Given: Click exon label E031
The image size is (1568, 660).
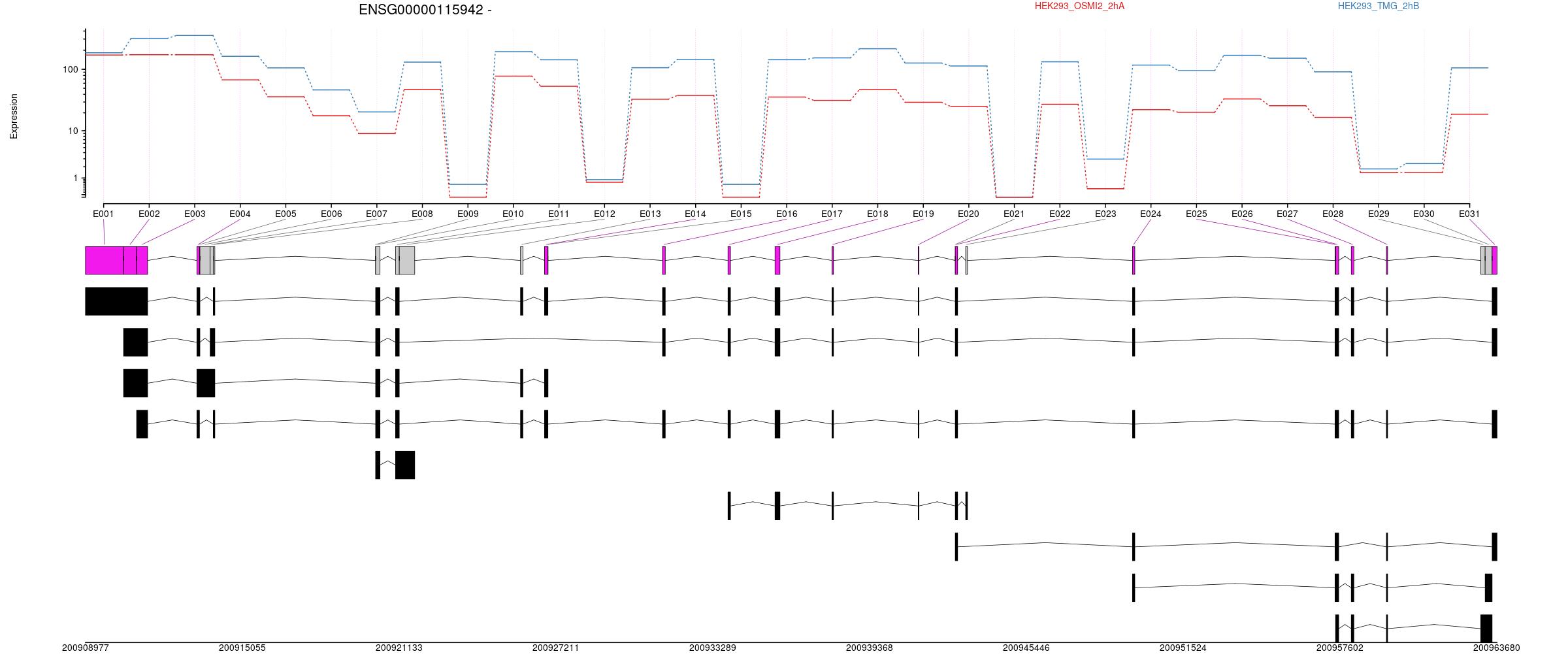Looking at the screenshot, I should coord(1469,214).
